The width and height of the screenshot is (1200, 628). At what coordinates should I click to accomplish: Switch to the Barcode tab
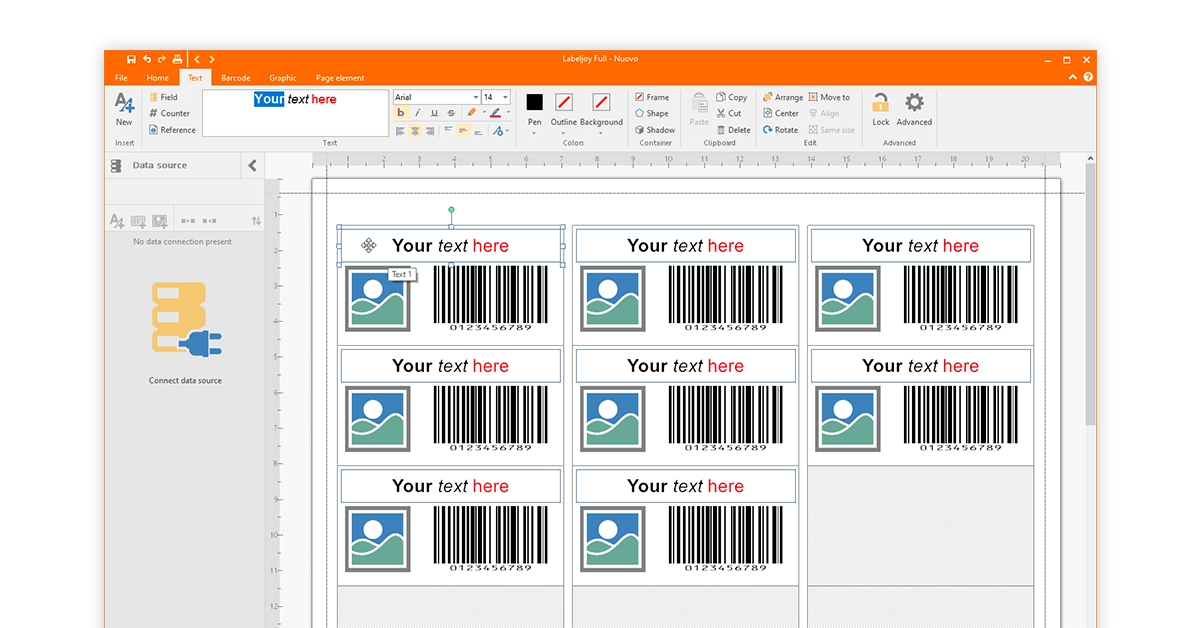coord(236,78)
